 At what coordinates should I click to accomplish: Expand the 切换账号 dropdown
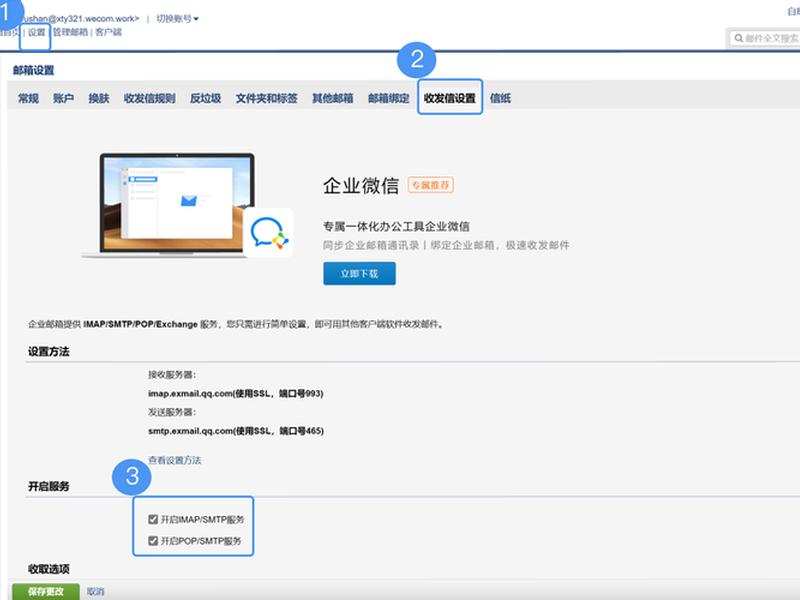[x=177, y=18]
